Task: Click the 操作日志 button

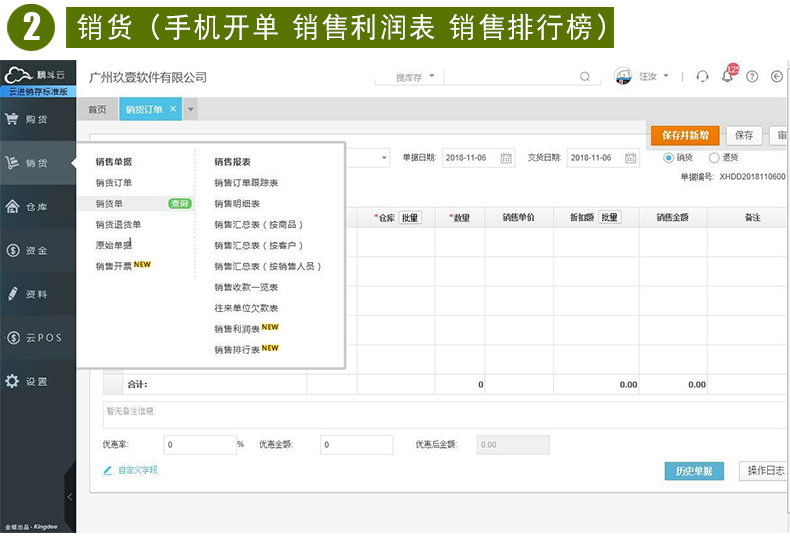Action: click(765, 471)
